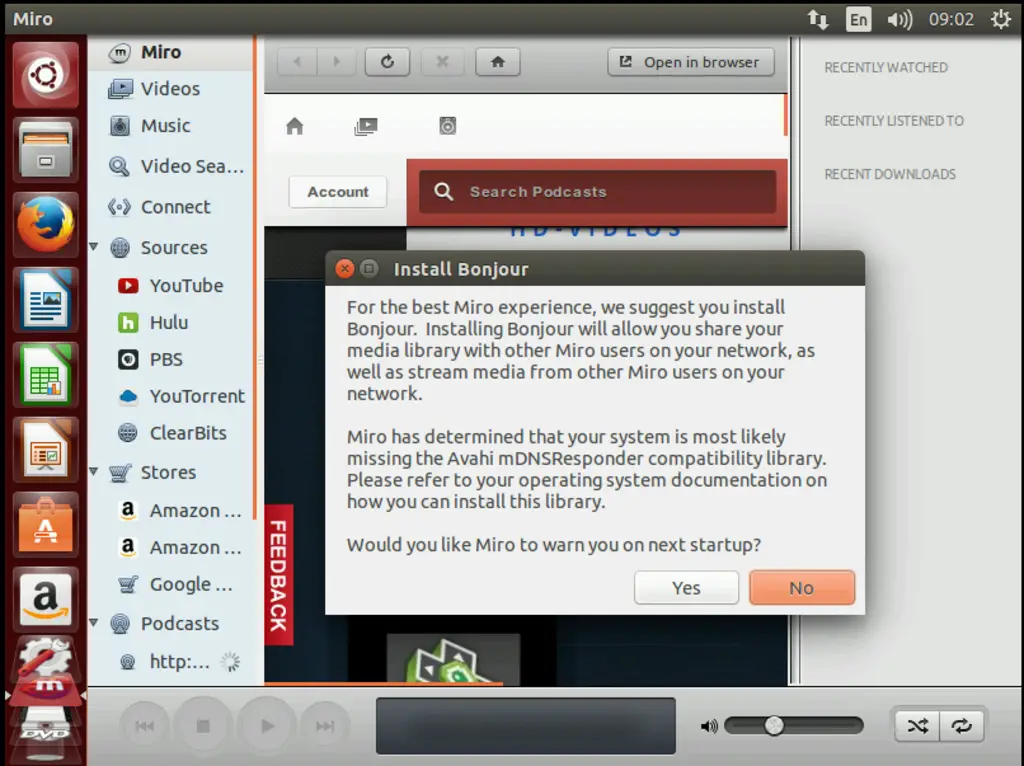The height and width of the screenshot is (766, 1024).
Task: Open the system power gear menu
Action: click(1000, 19)
